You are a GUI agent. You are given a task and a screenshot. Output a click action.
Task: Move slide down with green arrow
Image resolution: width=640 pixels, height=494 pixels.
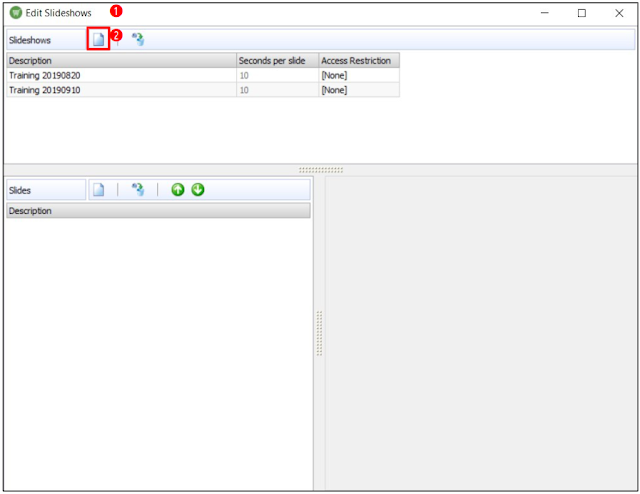tap(198, 189)
